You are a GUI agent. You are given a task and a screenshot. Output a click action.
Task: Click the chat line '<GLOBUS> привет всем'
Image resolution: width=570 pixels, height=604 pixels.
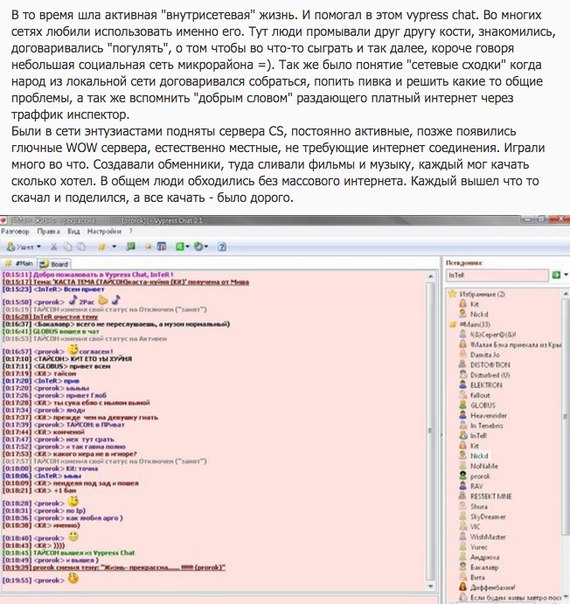(57, 366)
